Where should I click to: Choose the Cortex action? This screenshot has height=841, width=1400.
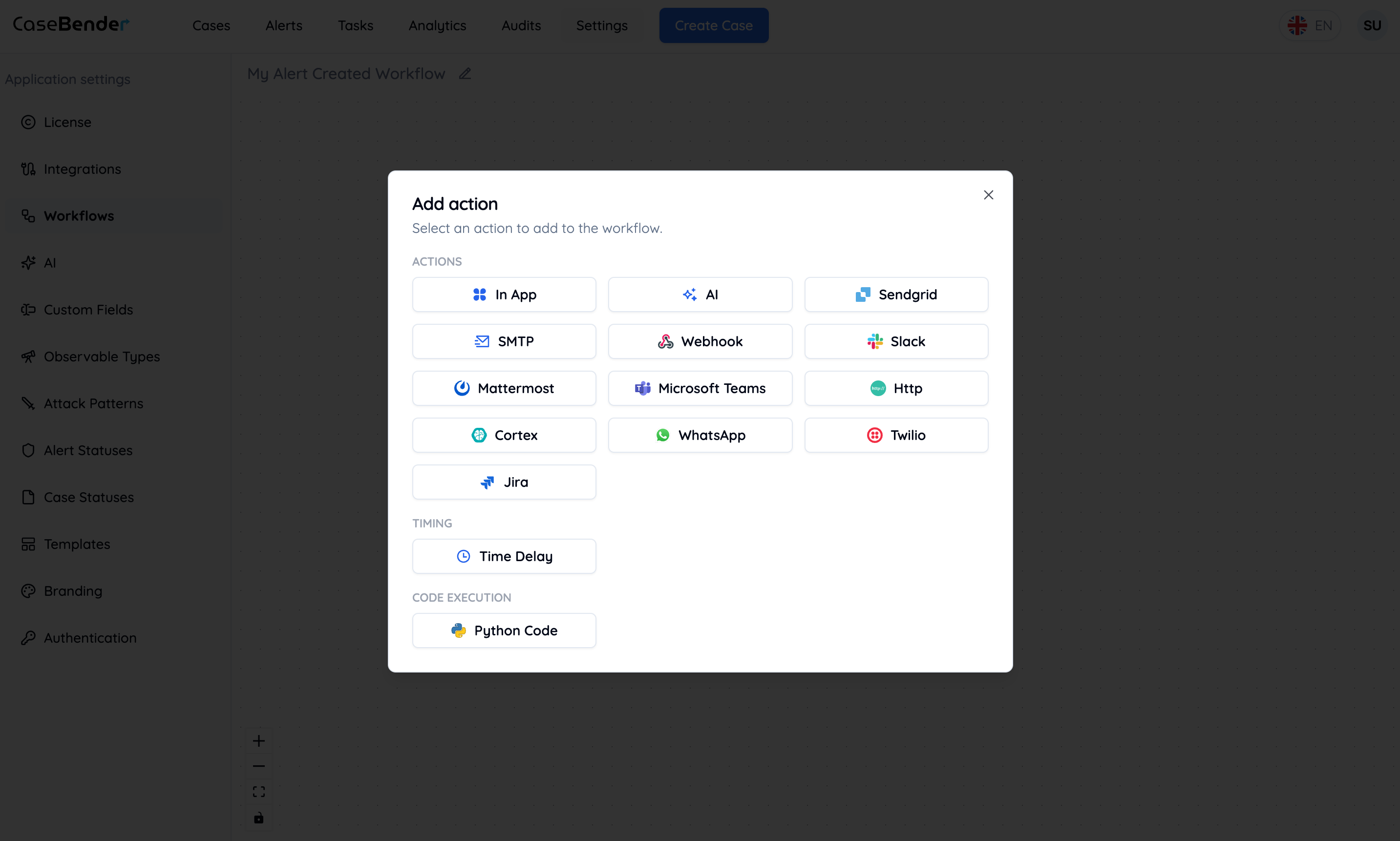(504, 435)
